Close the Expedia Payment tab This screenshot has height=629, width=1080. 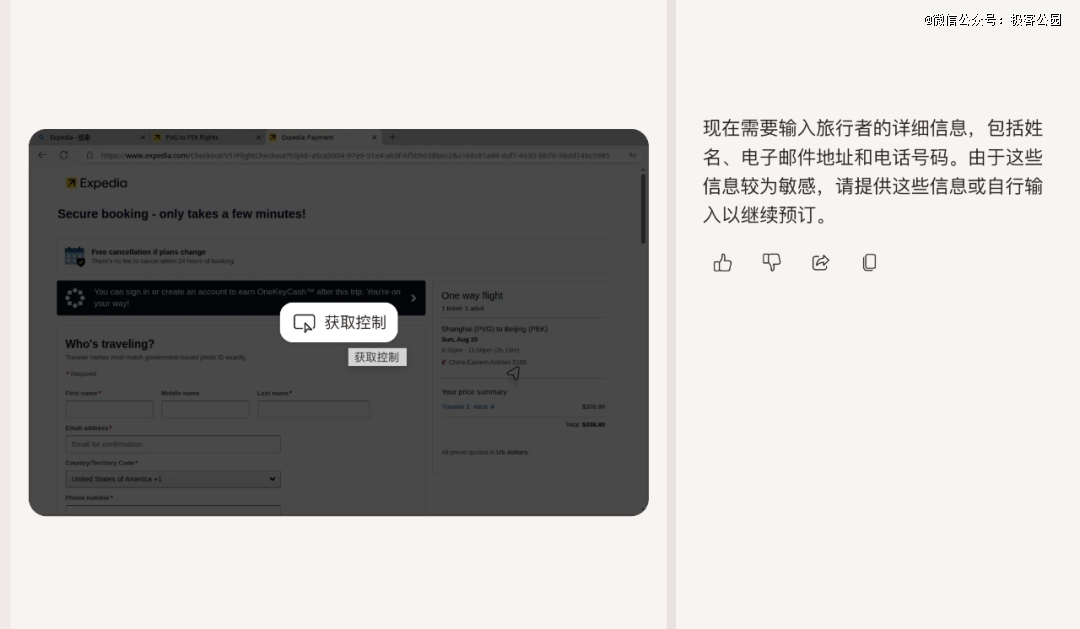point(374,137)
